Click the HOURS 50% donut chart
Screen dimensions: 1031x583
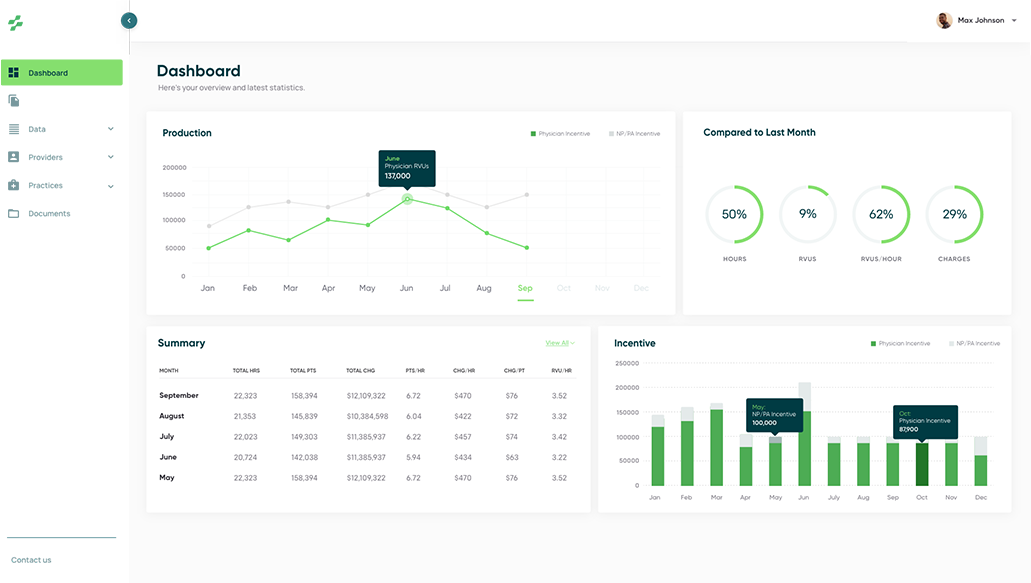[734, 214]
